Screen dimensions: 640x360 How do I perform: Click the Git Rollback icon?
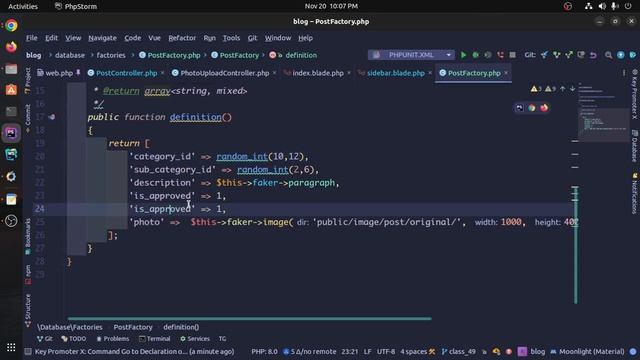click(x=593, y=55)
